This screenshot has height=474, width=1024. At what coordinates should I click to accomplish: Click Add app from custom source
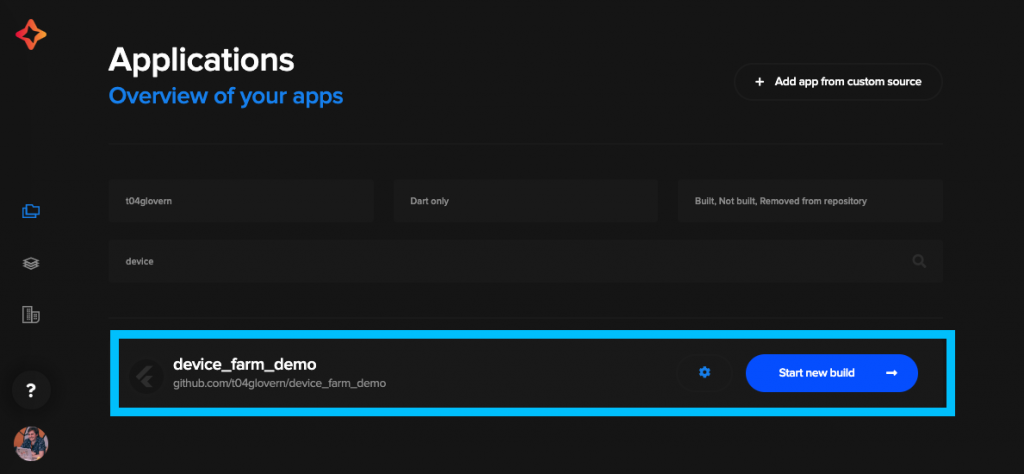(x=838, y=82)
